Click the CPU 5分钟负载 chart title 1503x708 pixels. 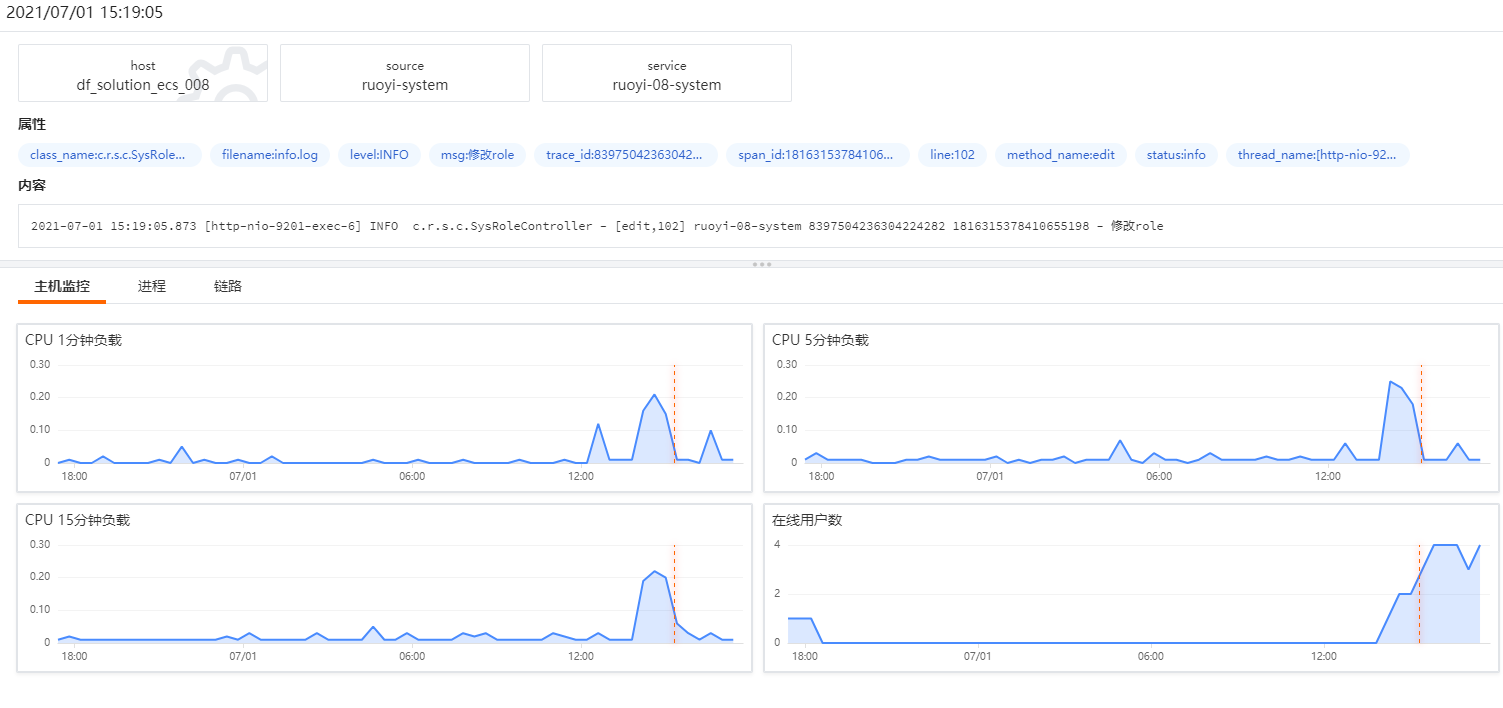[820, 340]
